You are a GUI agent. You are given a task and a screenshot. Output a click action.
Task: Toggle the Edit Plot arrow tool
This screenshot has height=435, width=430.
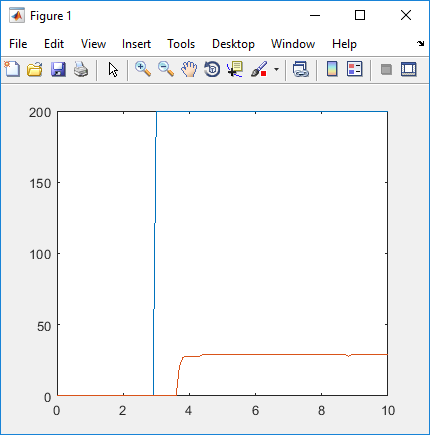coord(113,69)
